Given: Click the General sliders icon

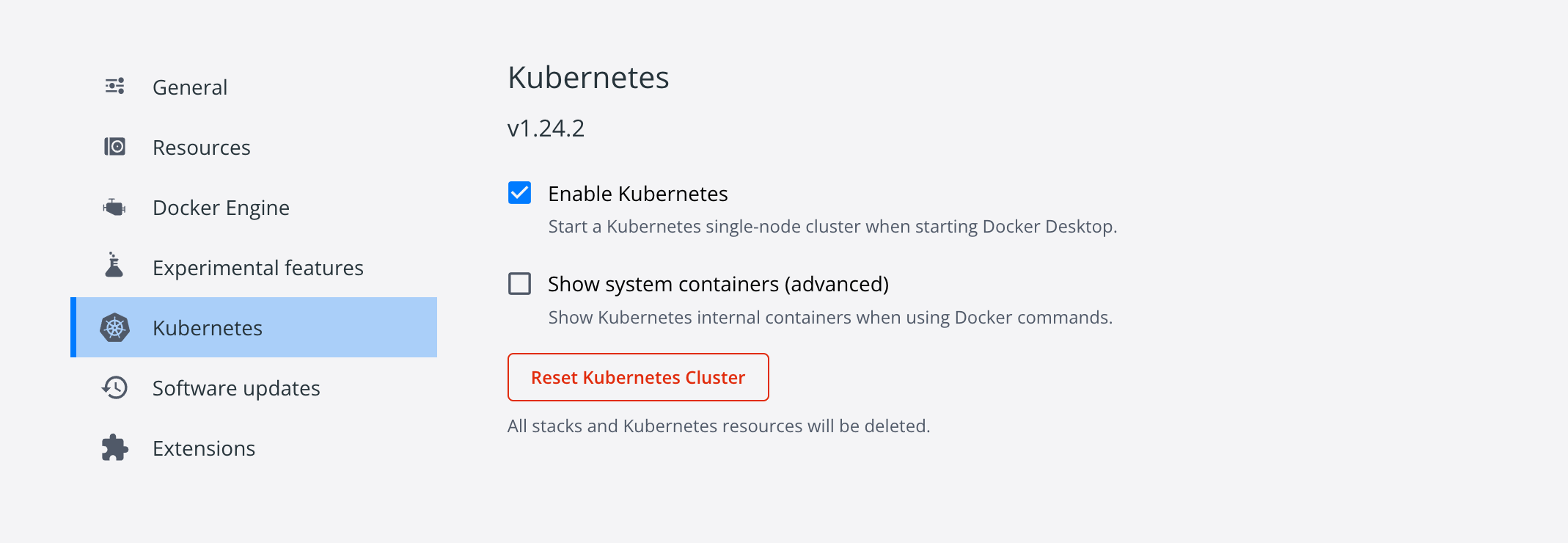Looking at the screenshot, I should [x=114, y=87].
